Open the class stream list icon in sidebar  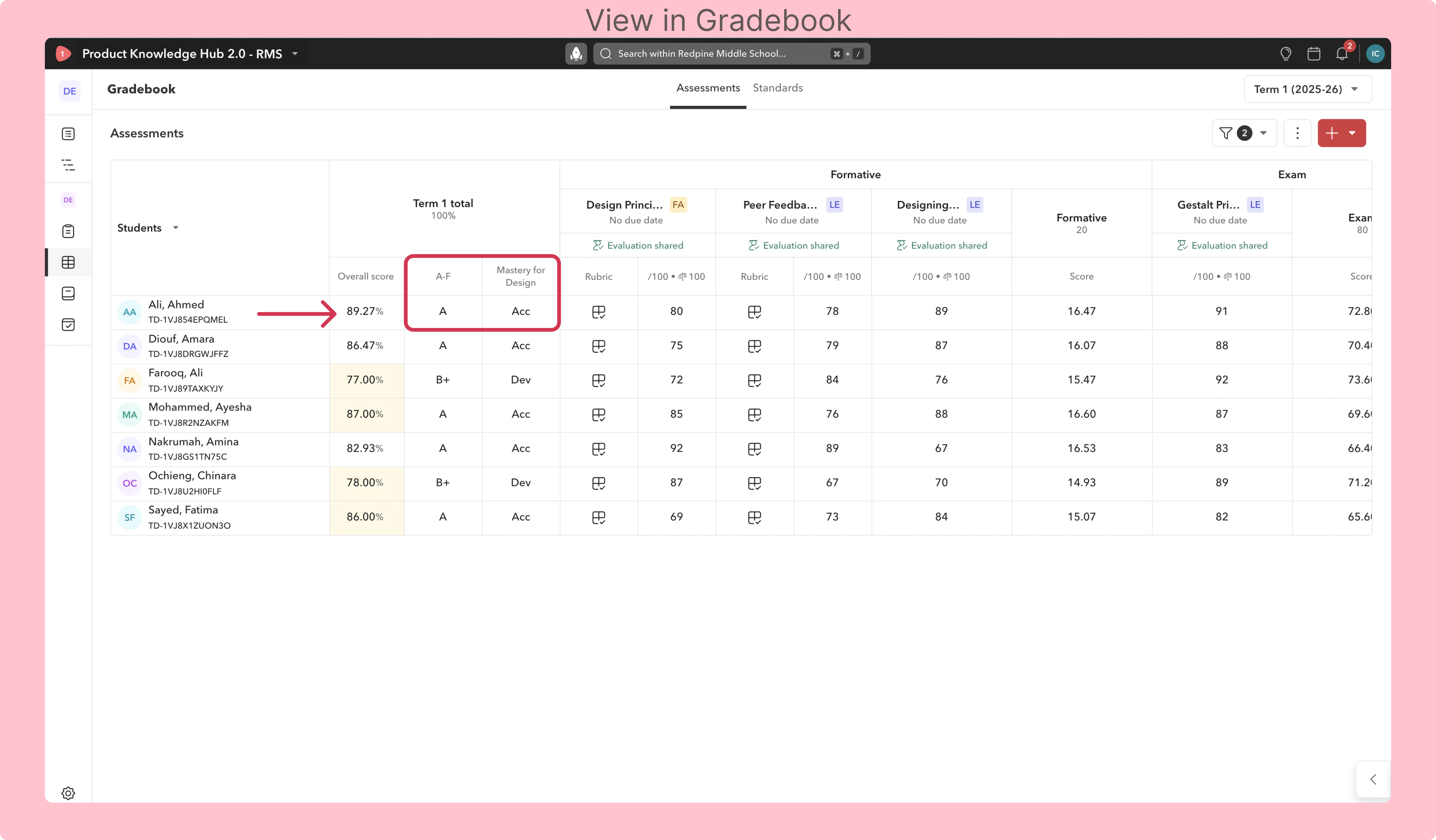click(x=68, y=134)
